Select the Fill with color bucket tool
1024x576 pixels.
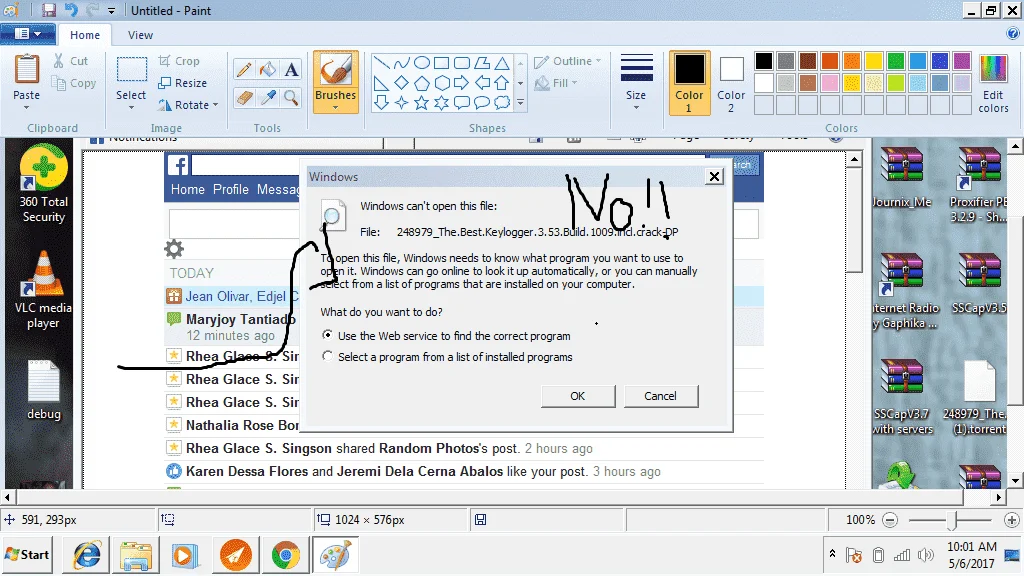coord(268,70)
